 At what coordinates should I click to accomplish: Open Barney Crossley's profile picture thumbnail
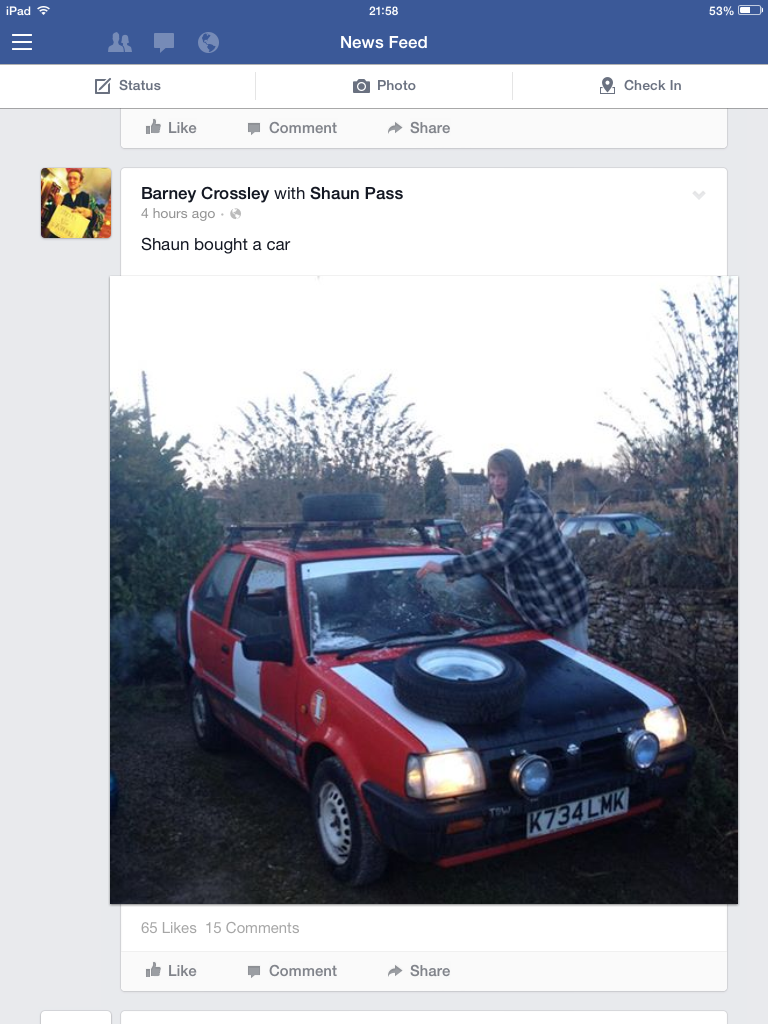click(x=76, y=203)
